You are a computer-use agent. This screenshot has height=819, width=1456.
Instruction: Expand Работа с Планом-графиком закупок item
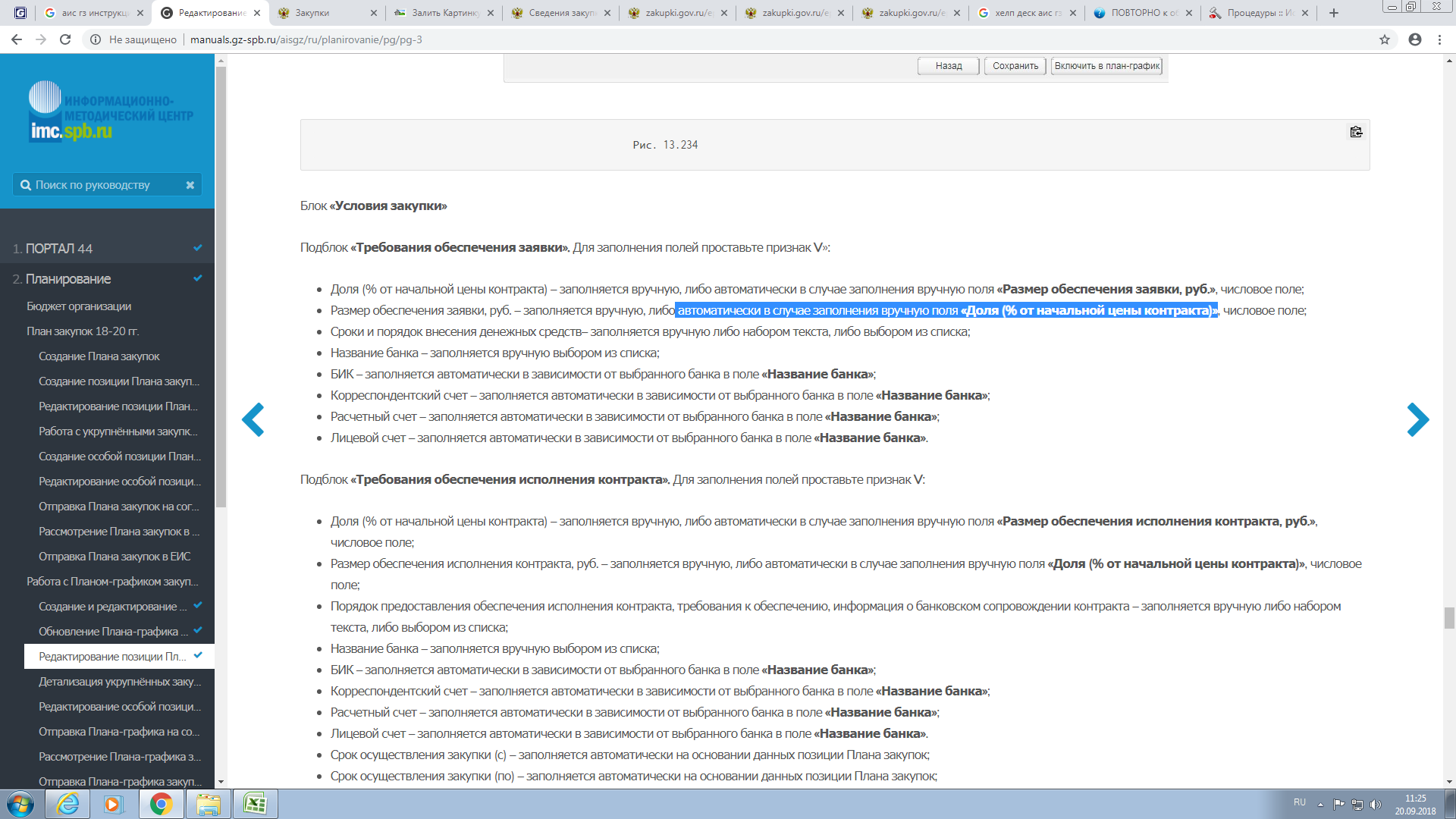coord(112,582)
